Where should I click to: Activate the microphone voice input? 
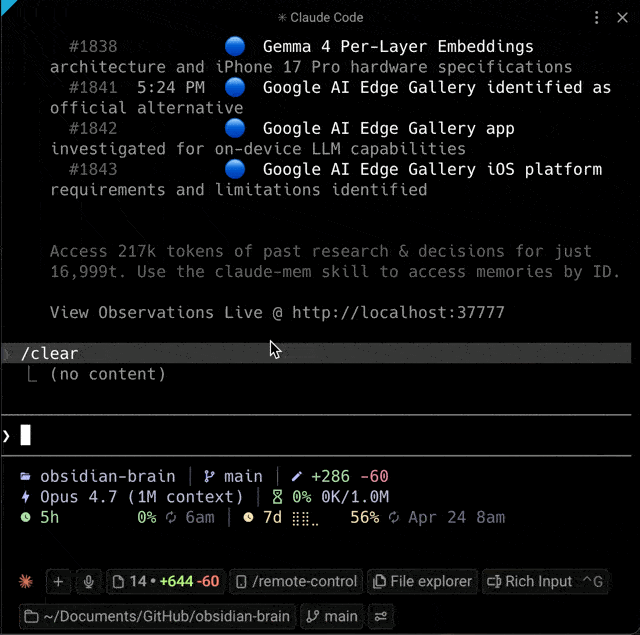click(89, 581)
